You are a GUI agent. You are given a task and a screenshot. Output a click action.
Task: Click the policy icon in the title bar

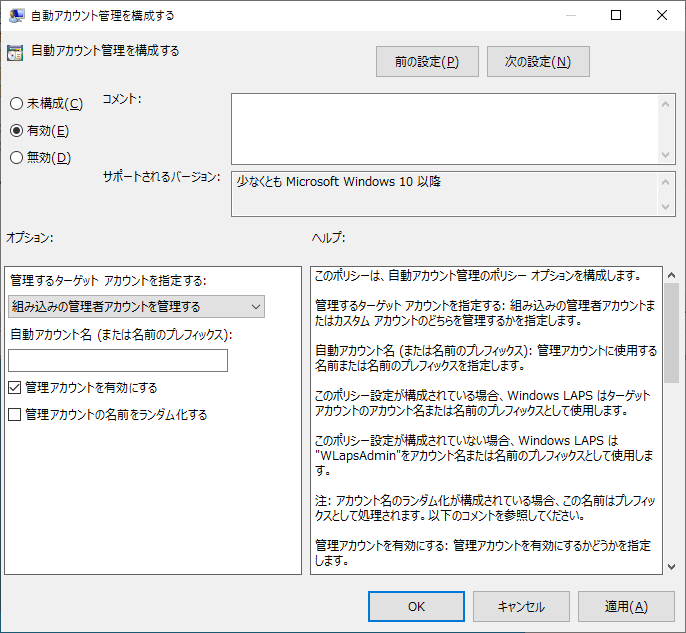pos(16,15)
